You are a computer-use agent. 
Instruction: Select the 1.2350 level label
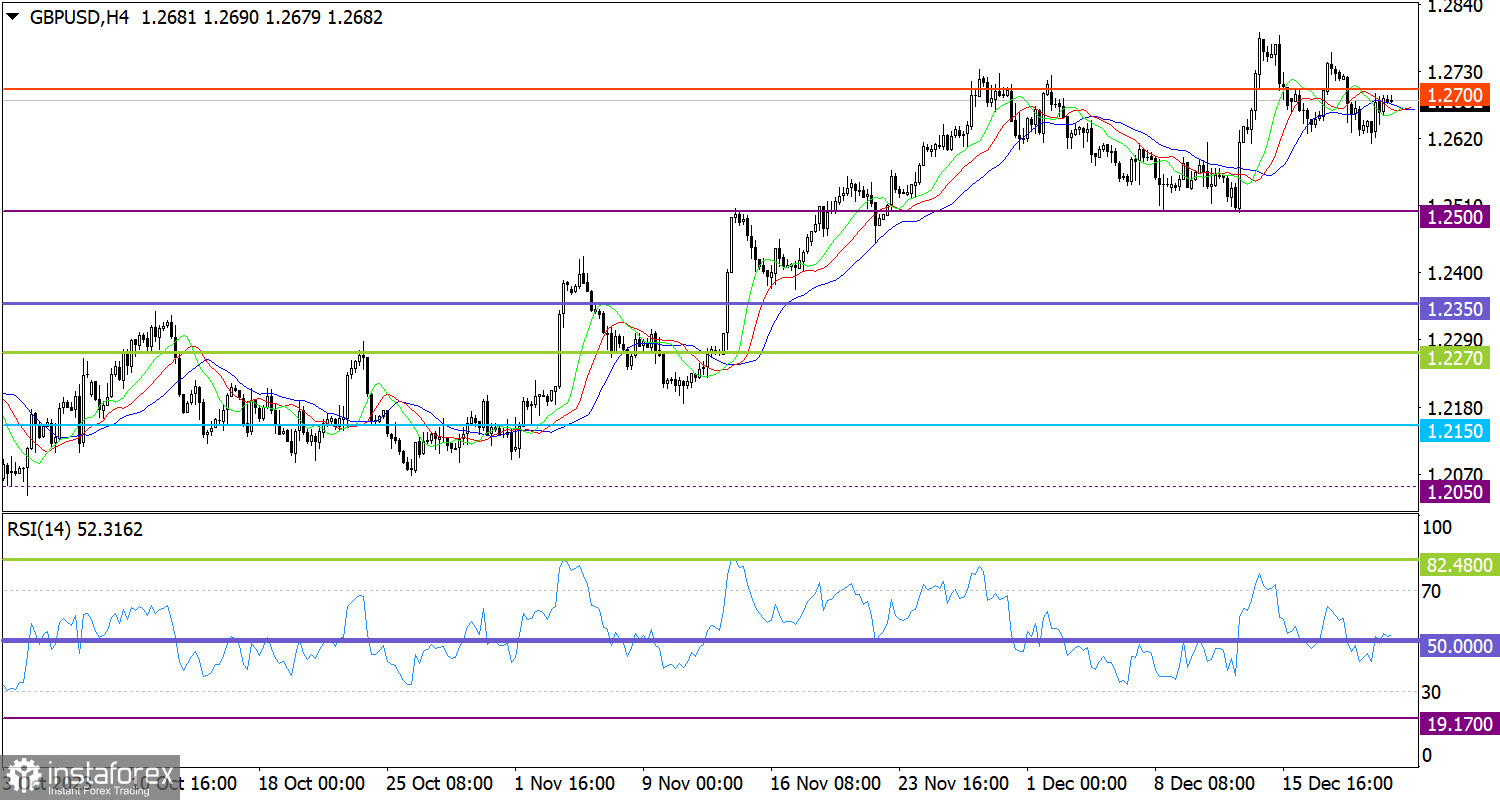pos(1454,311)
